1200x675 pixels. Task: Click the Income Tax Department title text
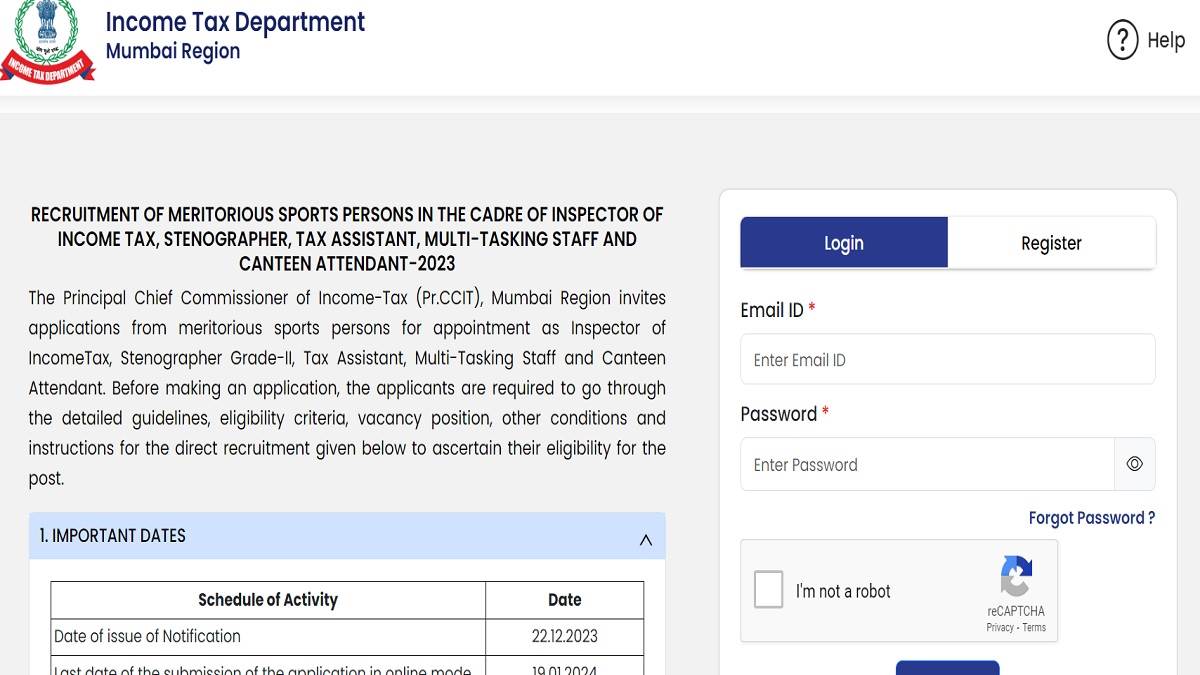point(235,22)
